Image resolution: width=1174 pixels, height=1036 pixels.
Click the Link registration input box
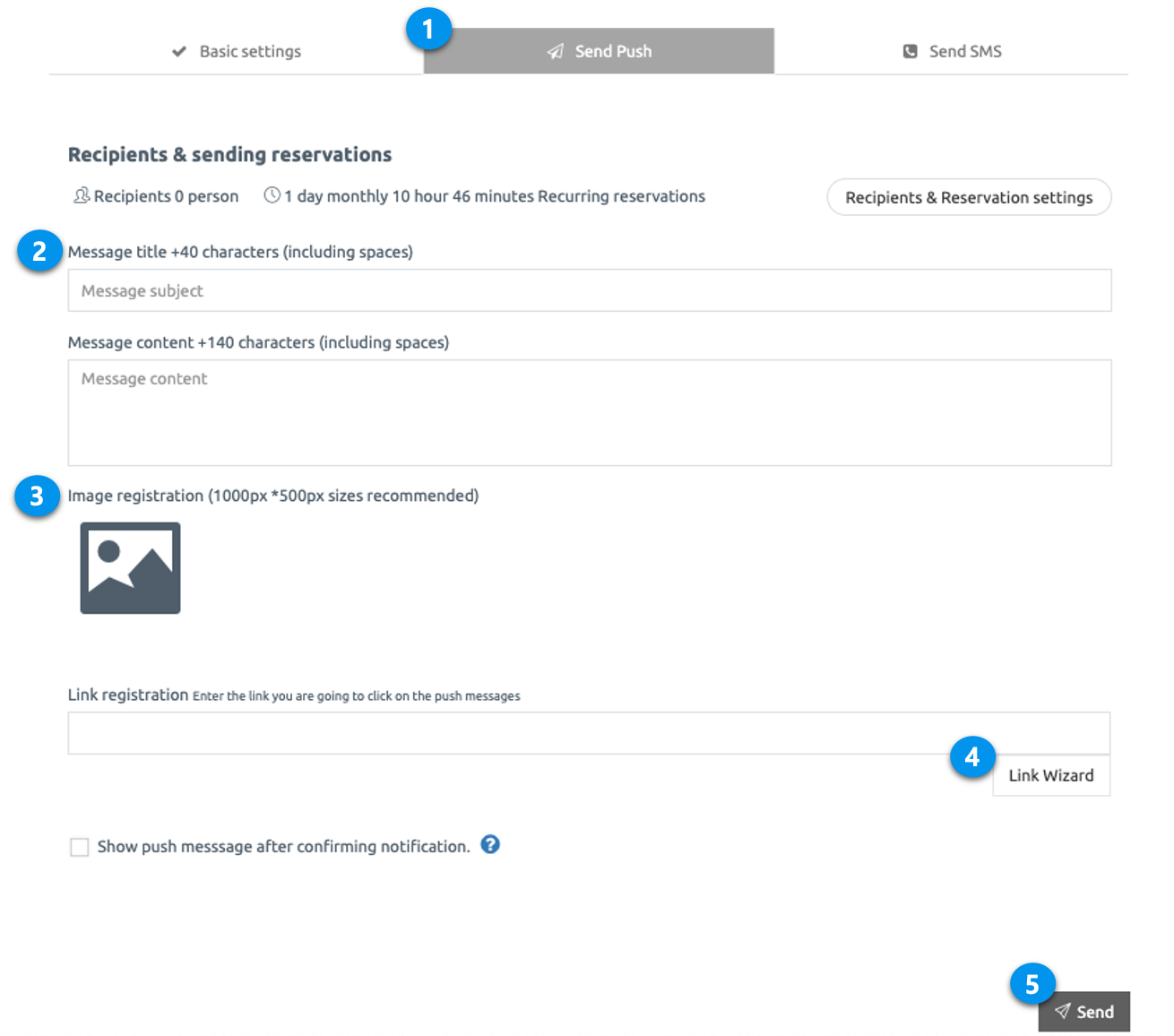coord(589,733)
